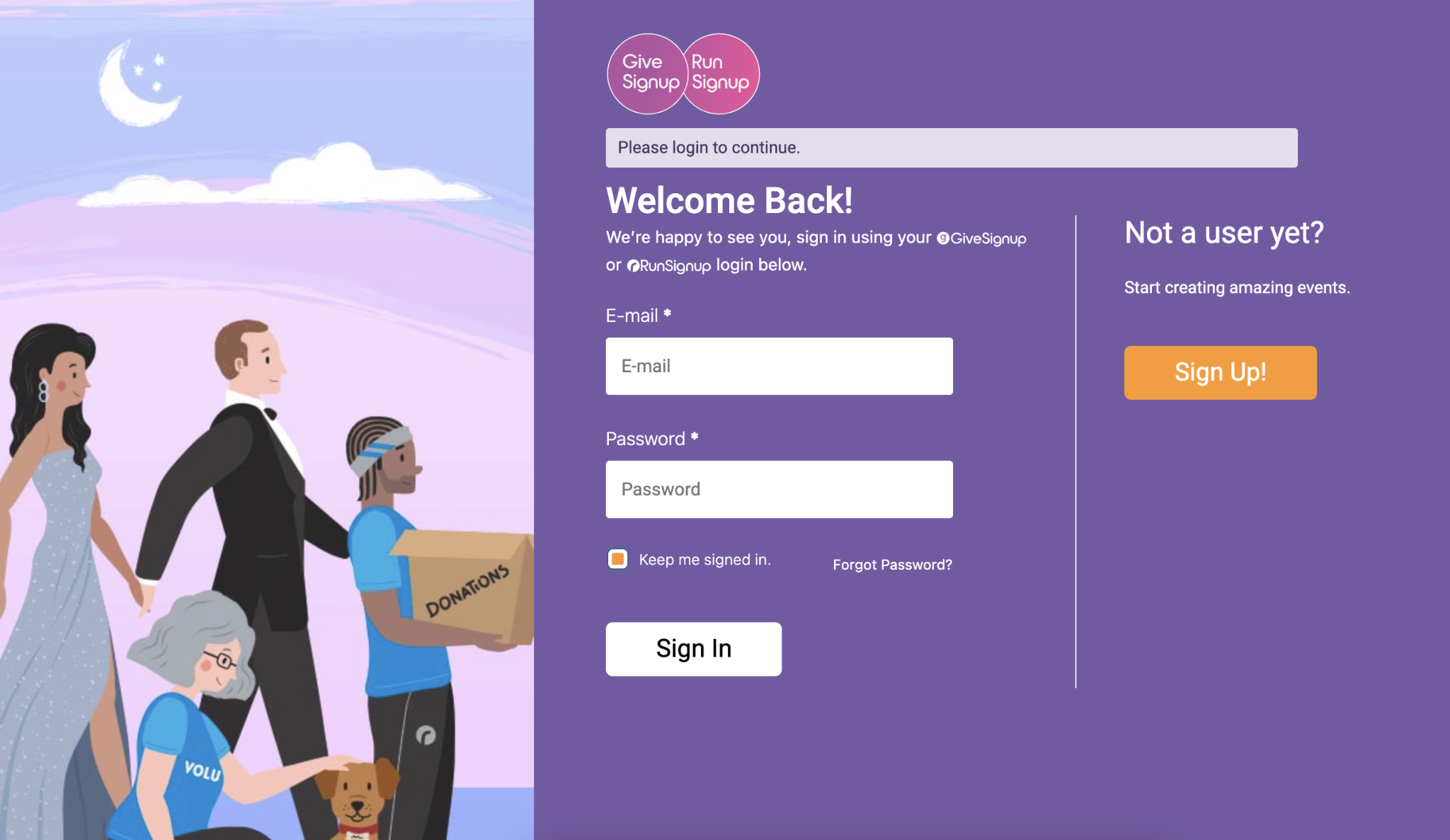Click the Password field label
Image resolution: width=1450 pixels, height=840 pixels.
(652, 439)
